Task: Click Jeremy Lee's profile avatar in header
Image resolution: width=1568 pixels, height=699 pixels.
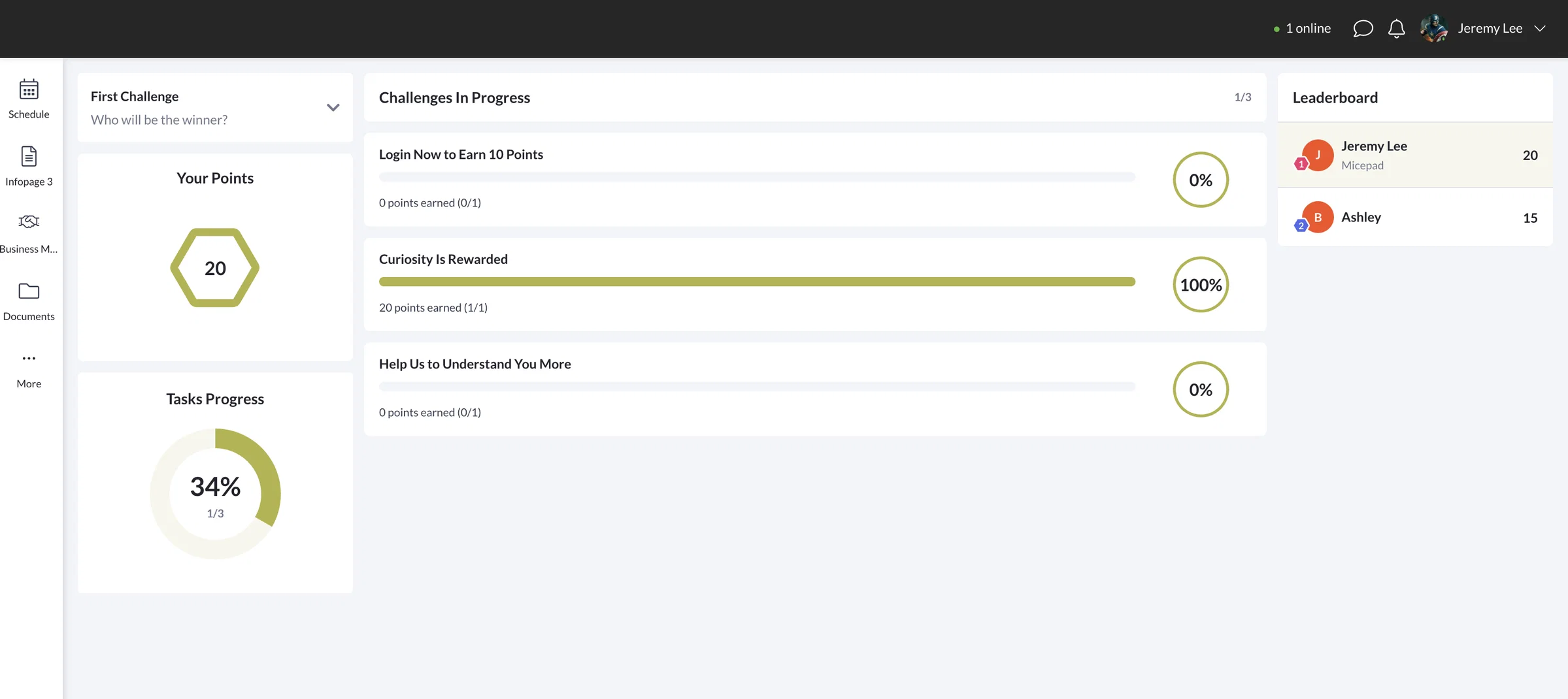Action: click(1434, 29)
